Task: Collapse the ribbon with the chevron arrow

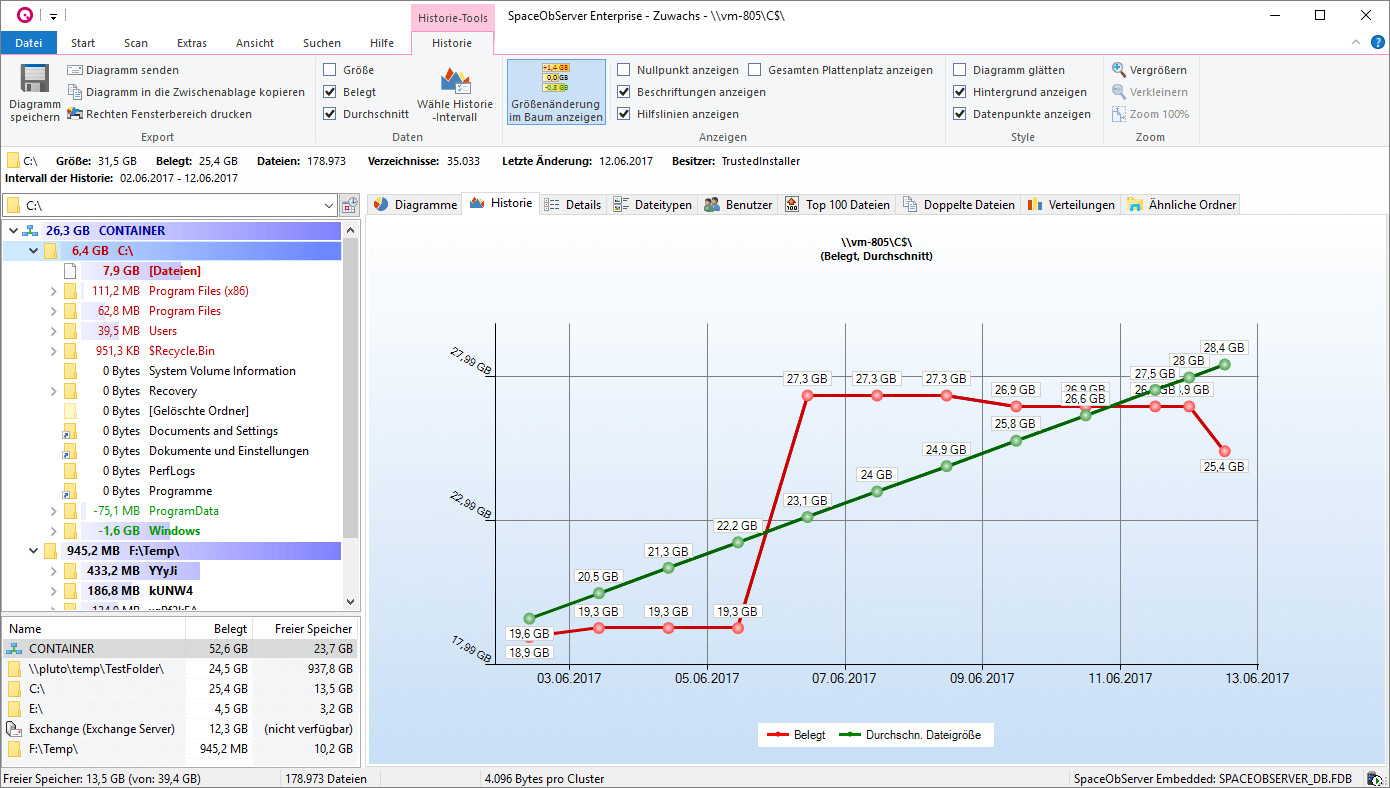Action: [1356, 43]
